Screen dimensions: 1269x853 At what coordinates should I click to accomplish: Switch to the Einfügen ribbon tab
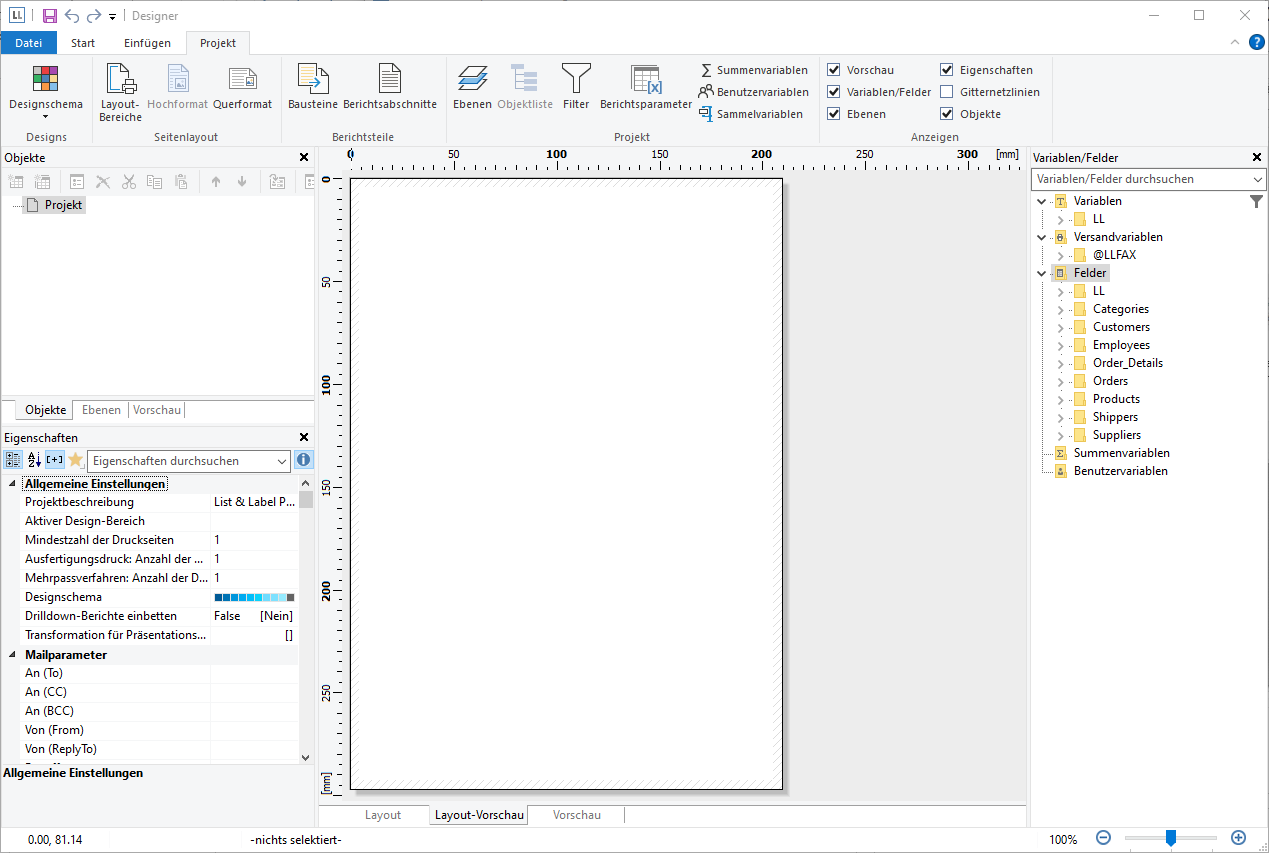tap(147, 43)
